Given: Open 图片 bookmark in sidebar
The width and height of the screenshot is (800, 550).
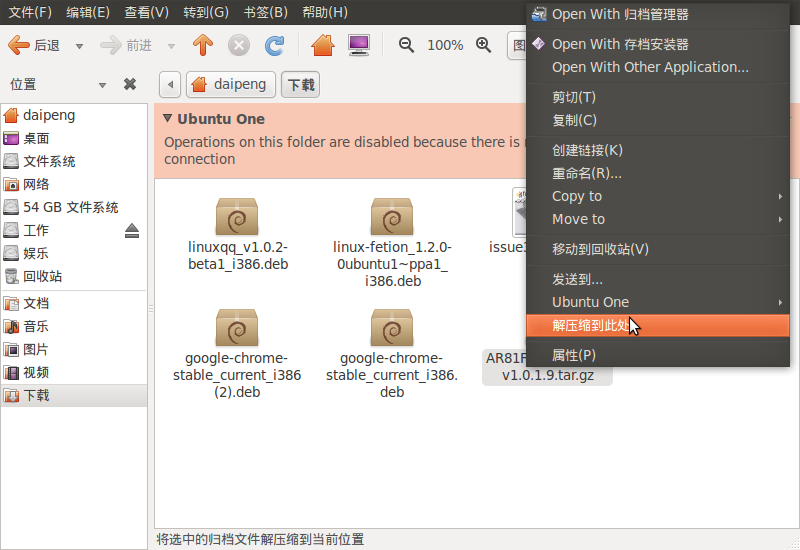Looking at the screenshot, I should point(74,349).
